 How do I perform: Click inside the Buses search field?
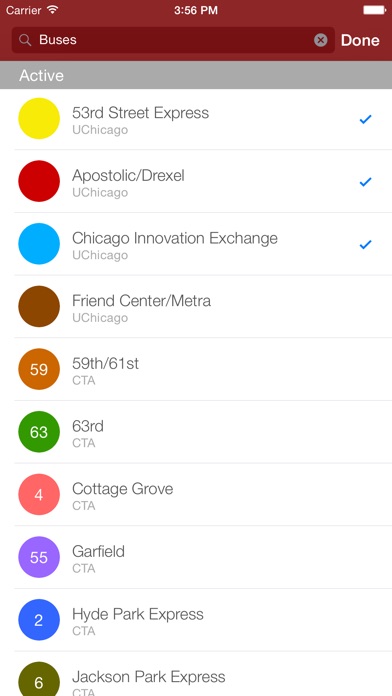click(x=173, y=40)
